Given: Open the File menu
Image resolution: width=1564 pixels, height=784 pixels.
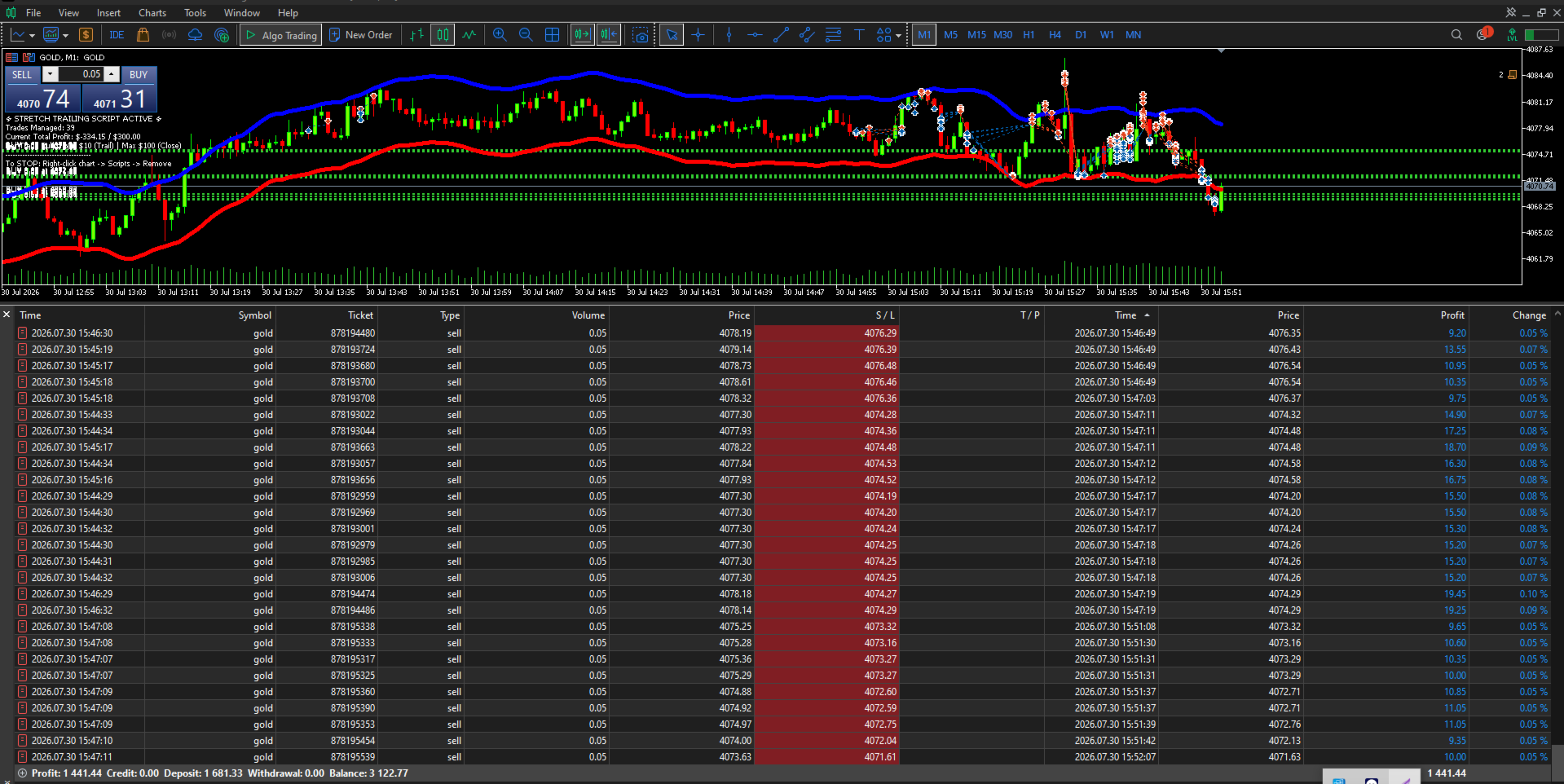Looking at the screenshot, I should [x=33, y=13].
